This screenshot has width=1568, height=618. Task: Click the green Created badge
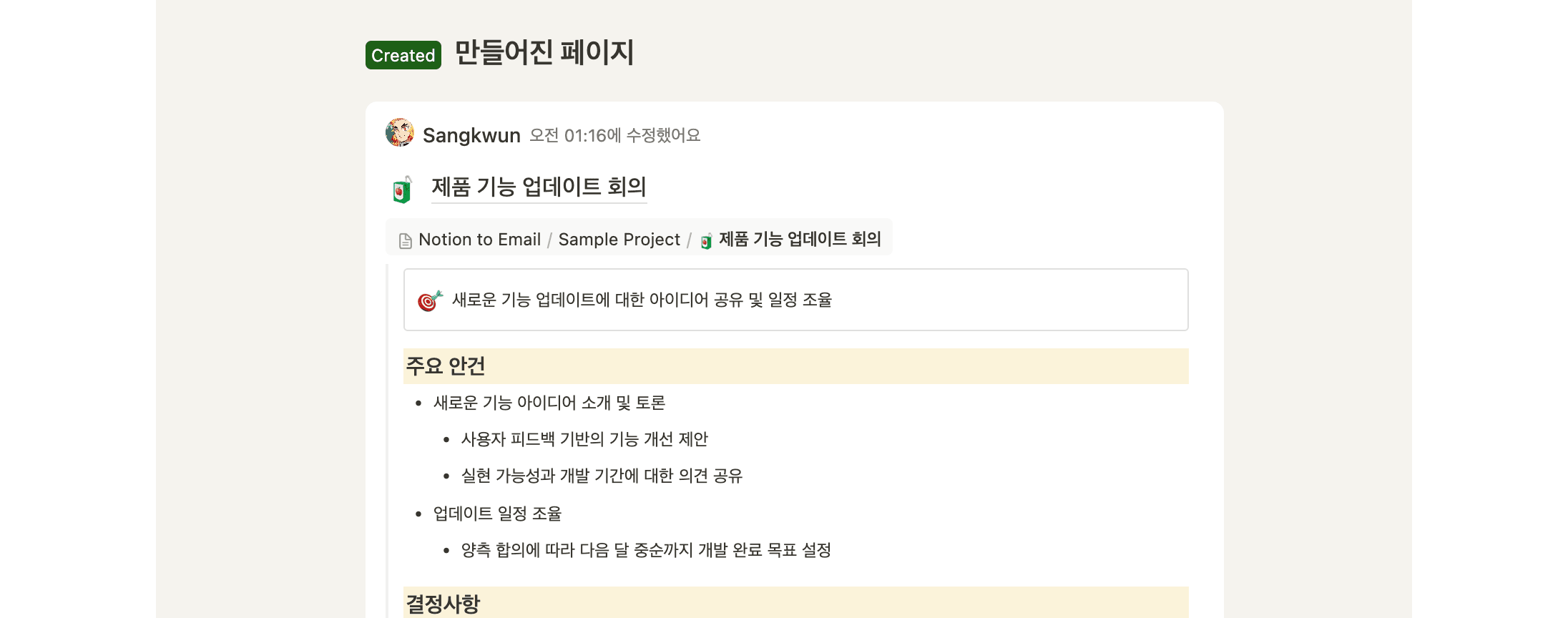403,55
